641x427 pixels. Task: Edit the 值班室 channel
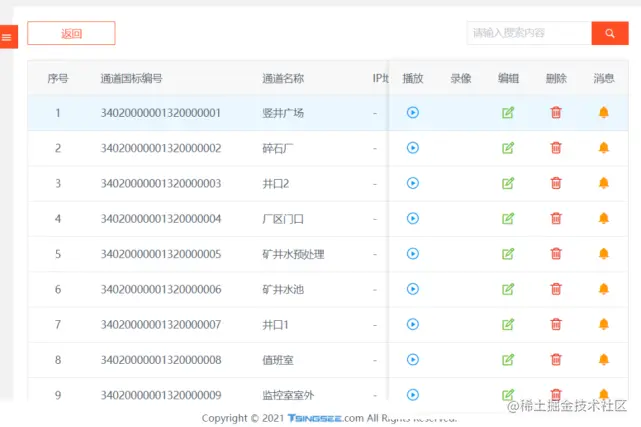(508, 360)
